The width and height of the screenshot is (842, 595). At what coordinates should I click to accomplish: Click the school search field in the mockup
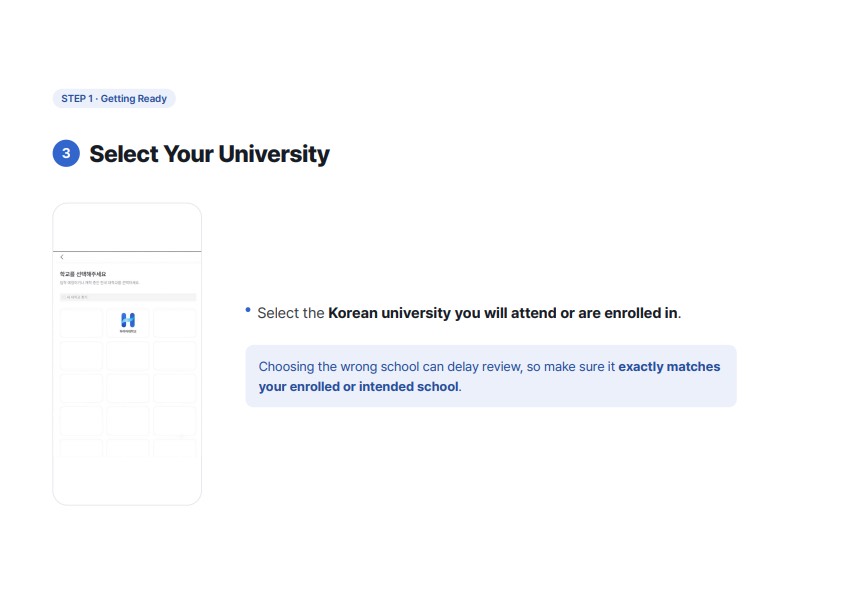tap(128, 297)
